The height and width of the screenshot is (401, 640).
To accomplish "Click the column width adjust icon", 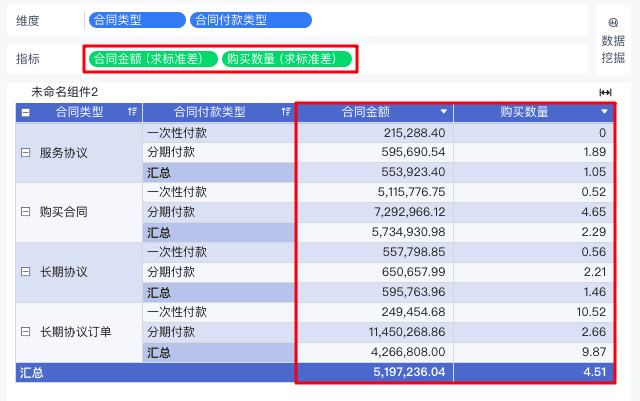I will click(605, 92).
